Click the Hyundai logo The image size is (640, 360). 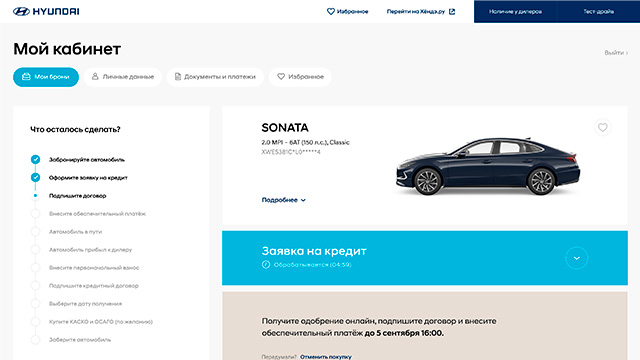click(46, 11)
